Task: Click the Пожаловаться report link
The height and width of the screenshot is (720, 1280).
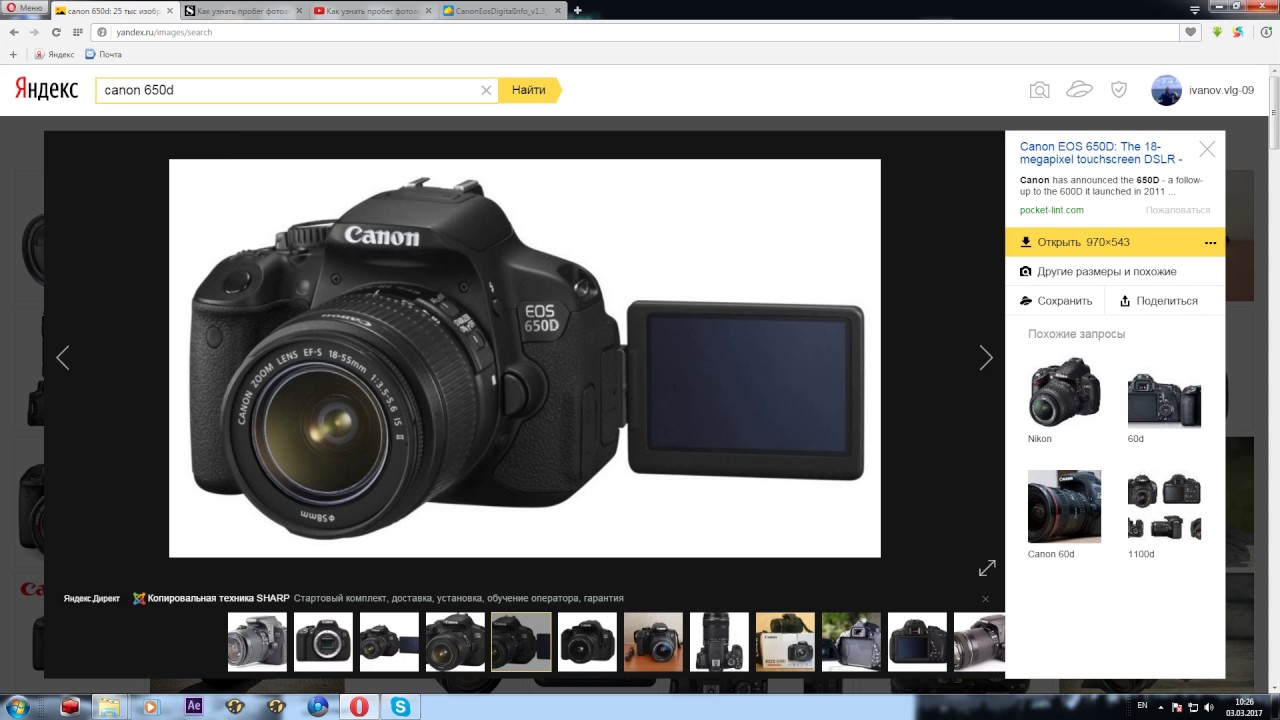Action: point(1178,210)
